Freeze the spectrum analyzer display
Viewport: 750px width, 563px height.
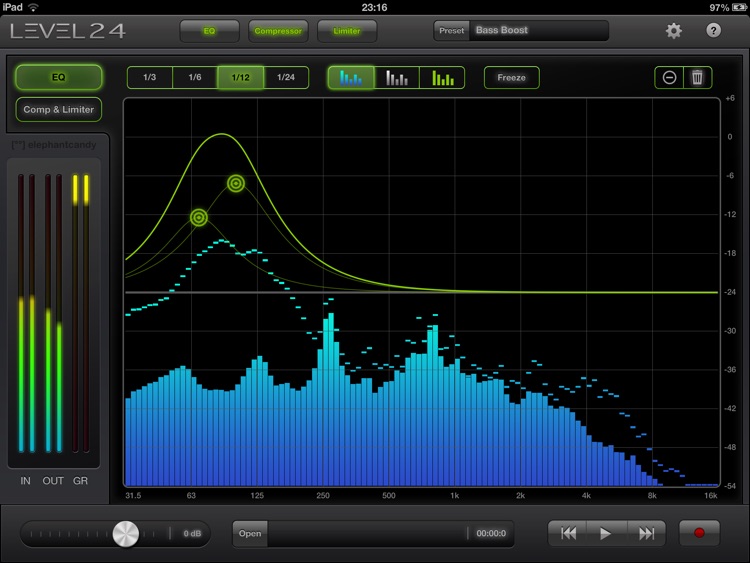[x=511, y=77]
